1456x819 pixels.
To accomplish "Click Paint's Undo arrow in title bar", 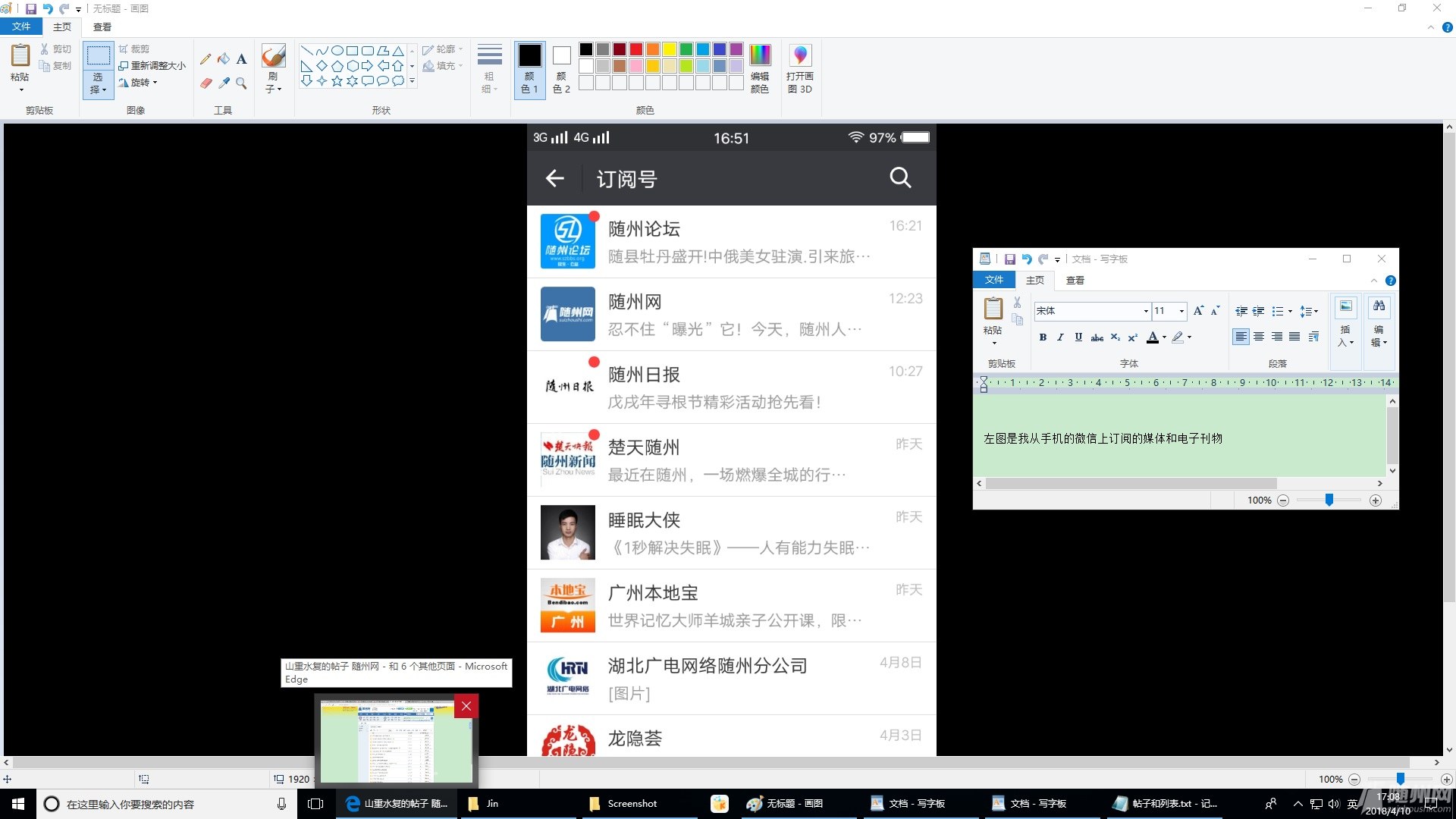I will pyautogui.click(x=48, y=8).
